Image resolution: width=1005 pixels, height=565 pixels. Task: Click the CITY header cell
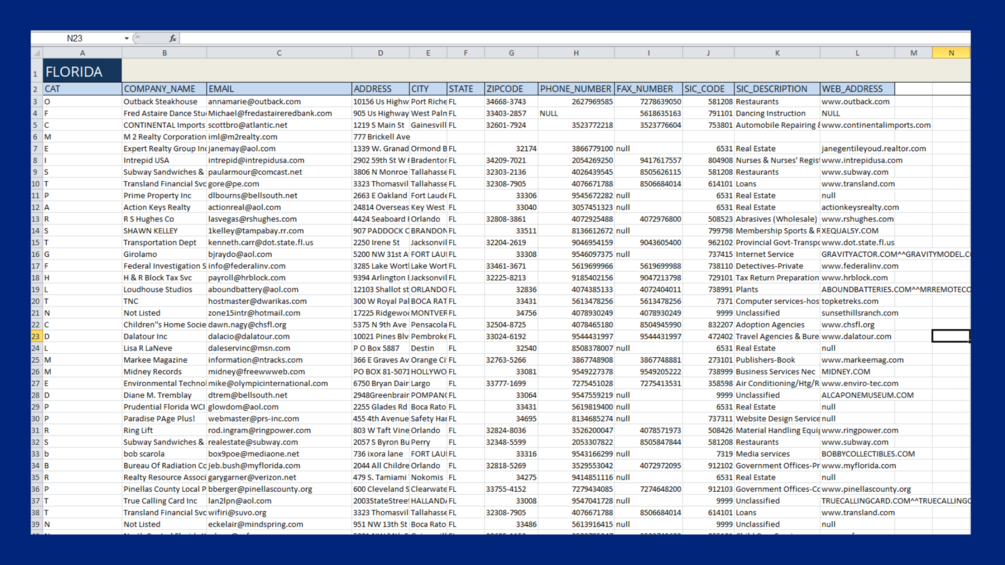[x=428, y=89]
